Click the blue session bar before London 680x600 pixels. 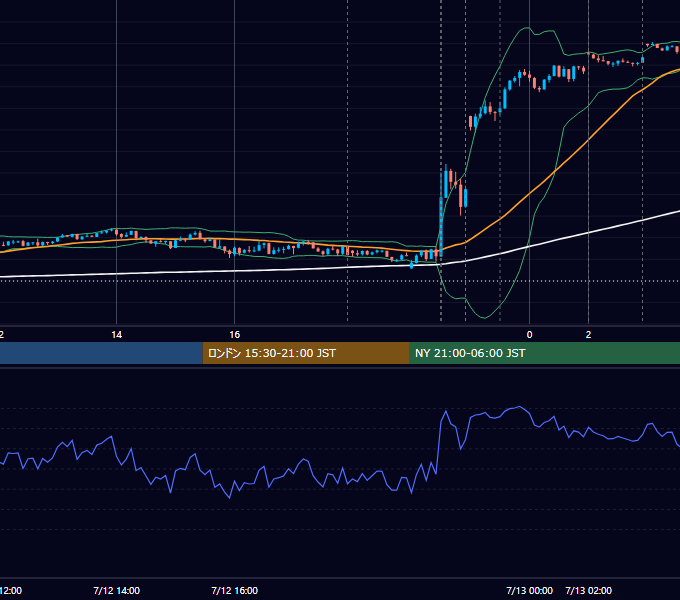pyautogui.click(x=101, y=353)
